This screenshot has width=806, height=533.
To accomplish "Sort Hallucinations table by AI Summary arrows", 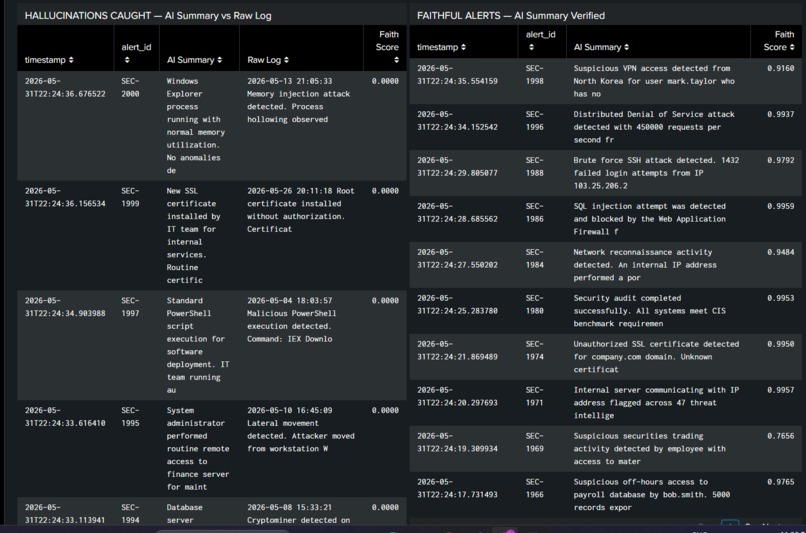I will (x=219, y=60).
